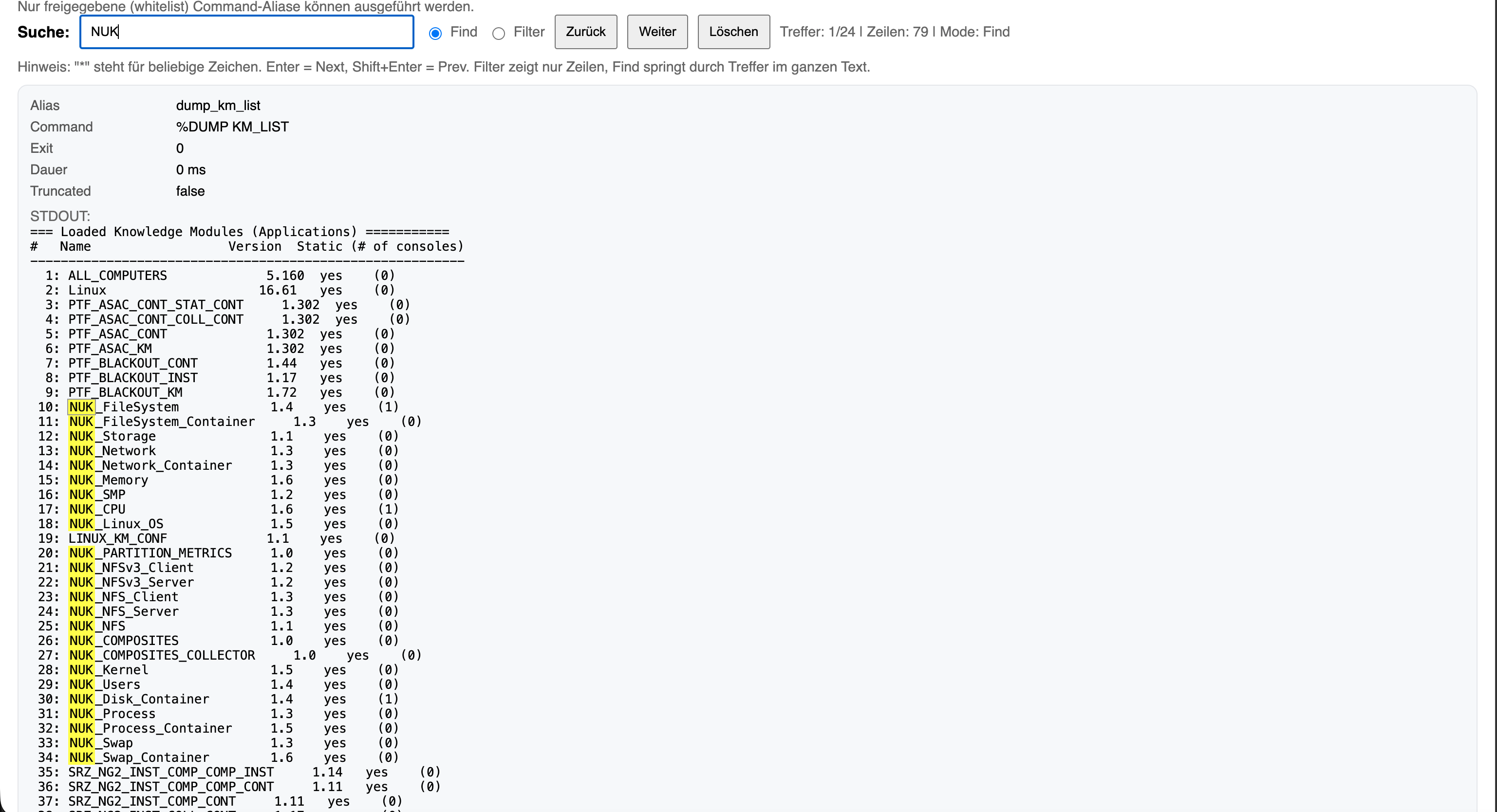This screenshot has width=1497, height=812.
Task: Click the NUK_Memory entry
Action: point(109,480)
